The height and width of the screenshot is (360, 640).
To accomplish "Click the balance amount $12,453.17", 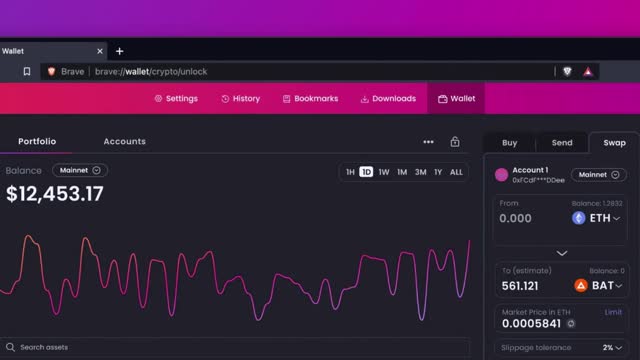I will tap(55, 194).
